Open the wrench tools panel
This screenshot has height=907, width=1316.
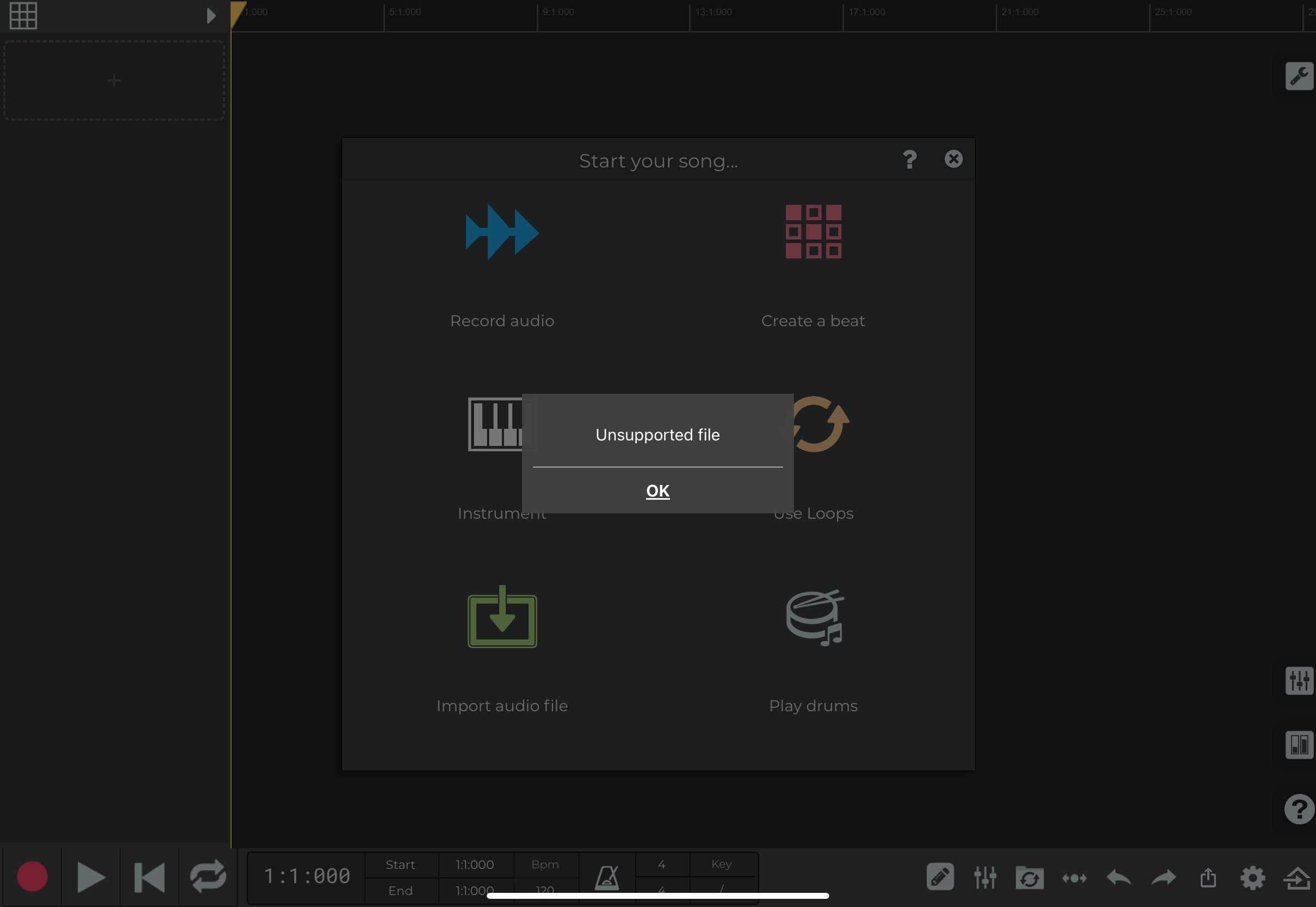[x=1299, y=76]
